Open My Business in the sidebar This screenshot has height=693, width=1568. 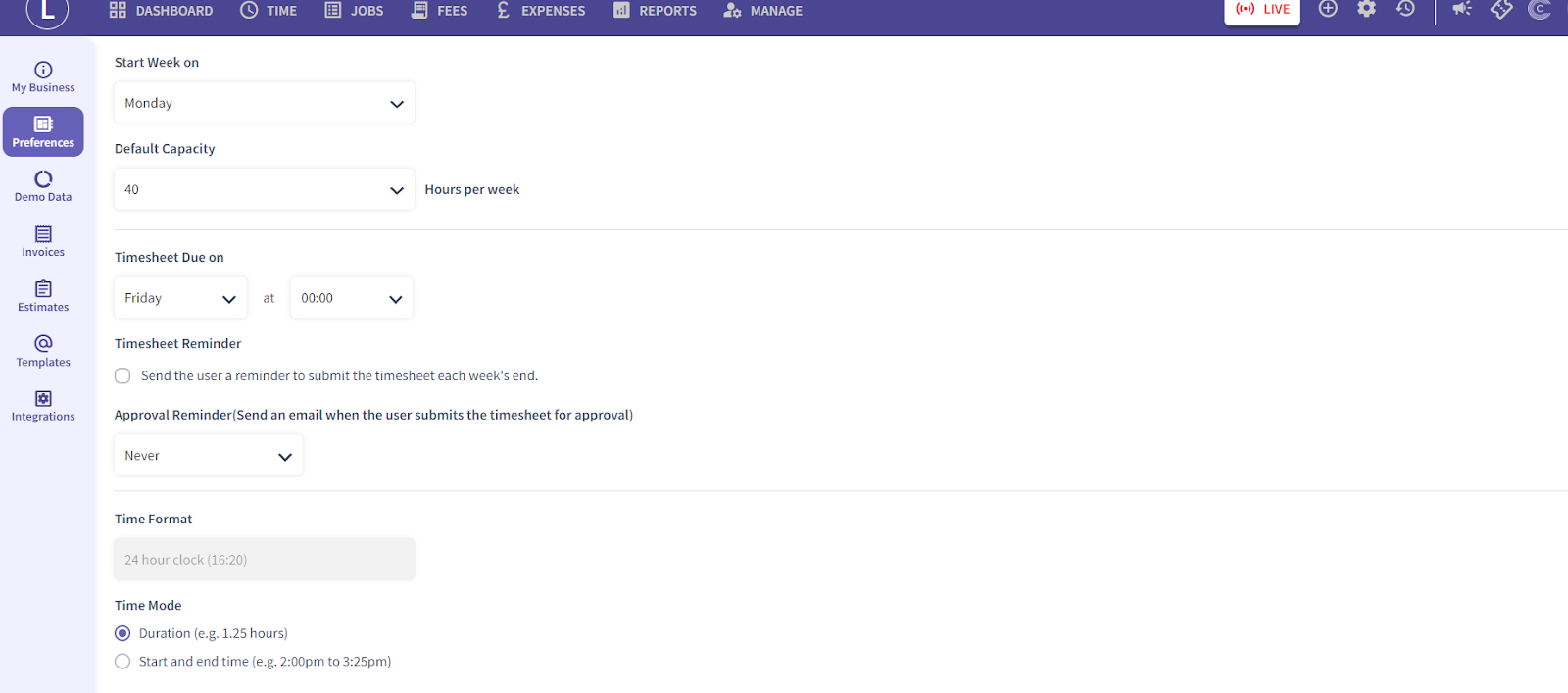43,77
